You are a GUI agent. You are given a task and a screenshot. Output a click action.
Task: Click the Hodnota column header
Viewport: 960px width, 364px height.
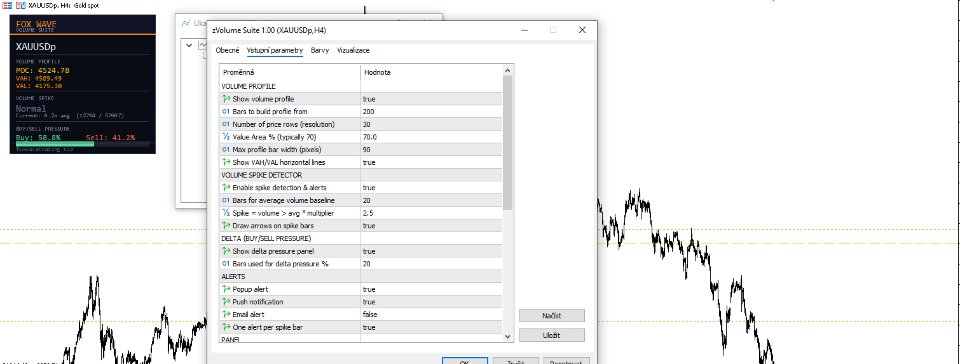coord(431,72)
